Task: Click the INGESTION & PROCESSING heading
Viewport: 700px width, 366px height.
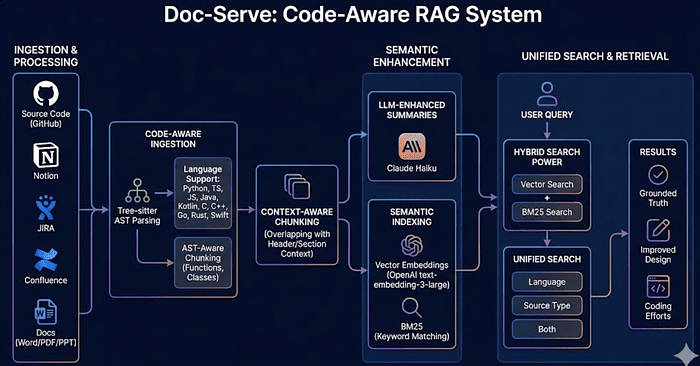Action: (46, 56)
